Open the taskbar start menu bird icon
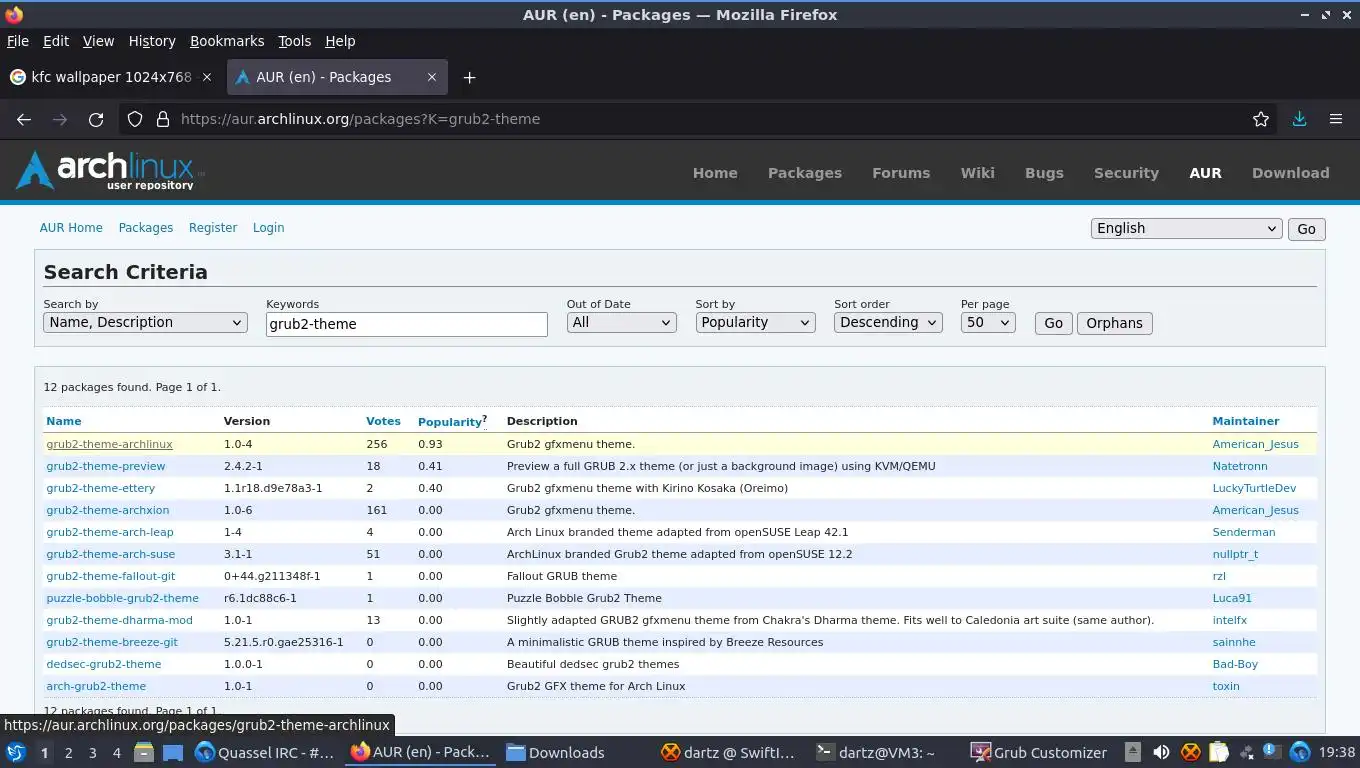 pos(15,753)
